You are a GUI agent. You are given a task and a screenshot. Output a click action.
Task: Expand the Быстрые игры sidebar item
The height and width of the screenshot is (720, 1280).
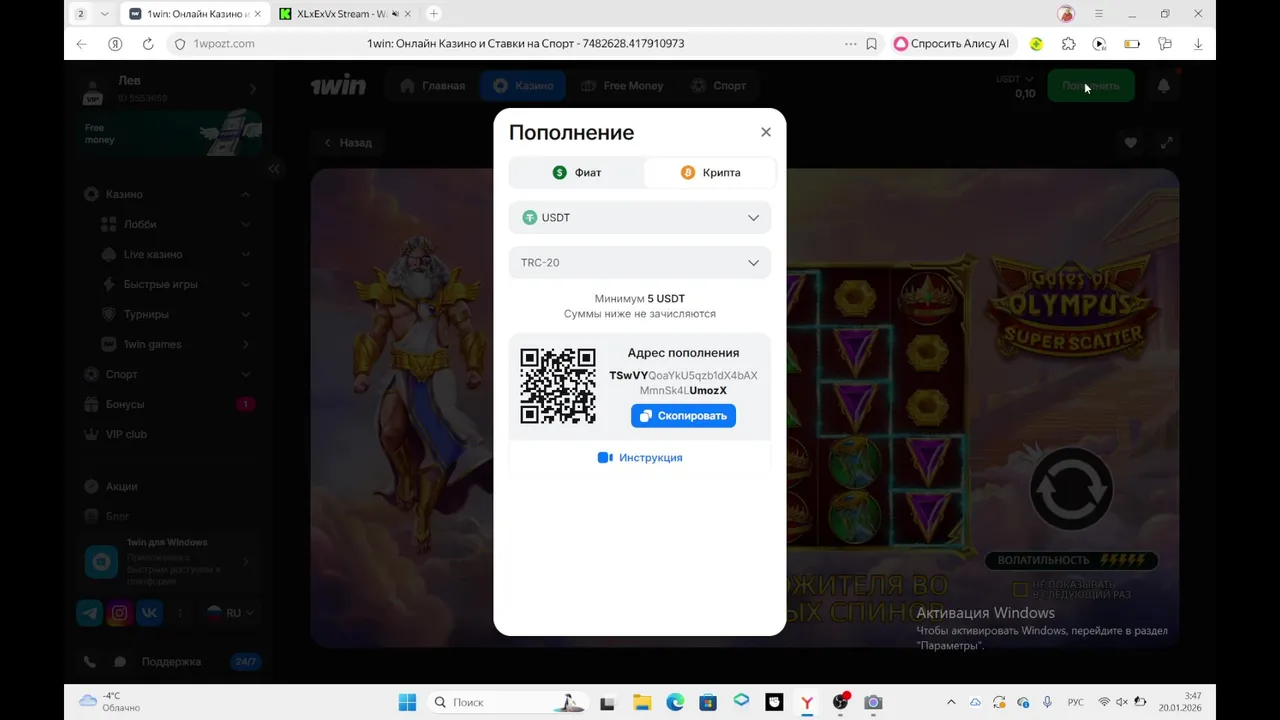point(245,284)
